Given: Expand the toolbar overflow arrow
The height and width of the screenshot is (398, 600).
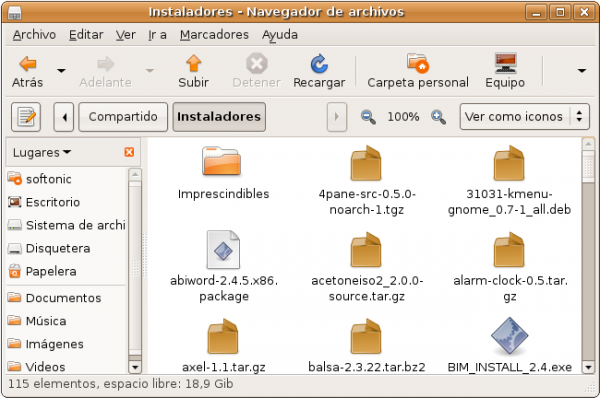Looking at the screenshot, I should point(582,70).
